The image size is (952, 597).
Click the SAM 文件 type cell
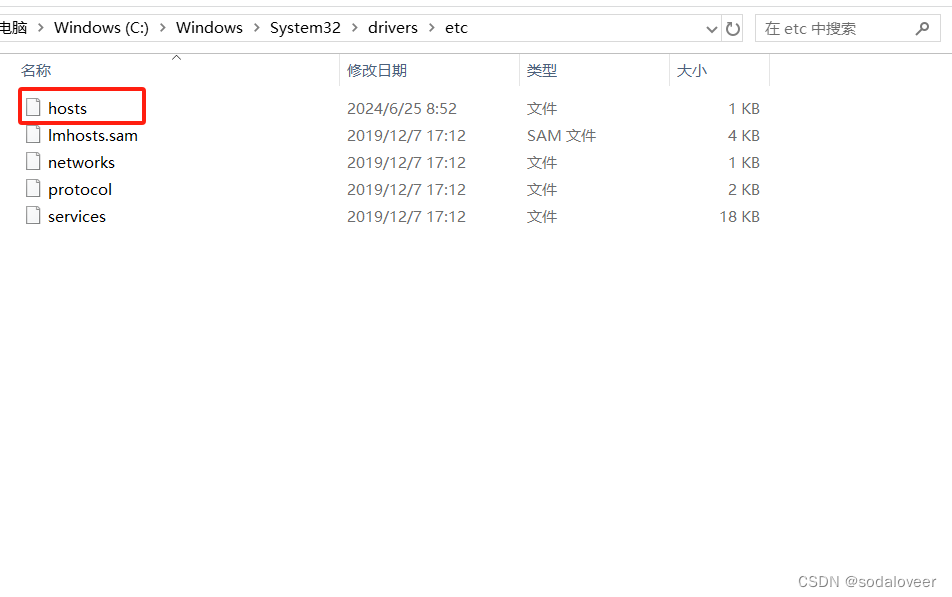coord(562,135)
